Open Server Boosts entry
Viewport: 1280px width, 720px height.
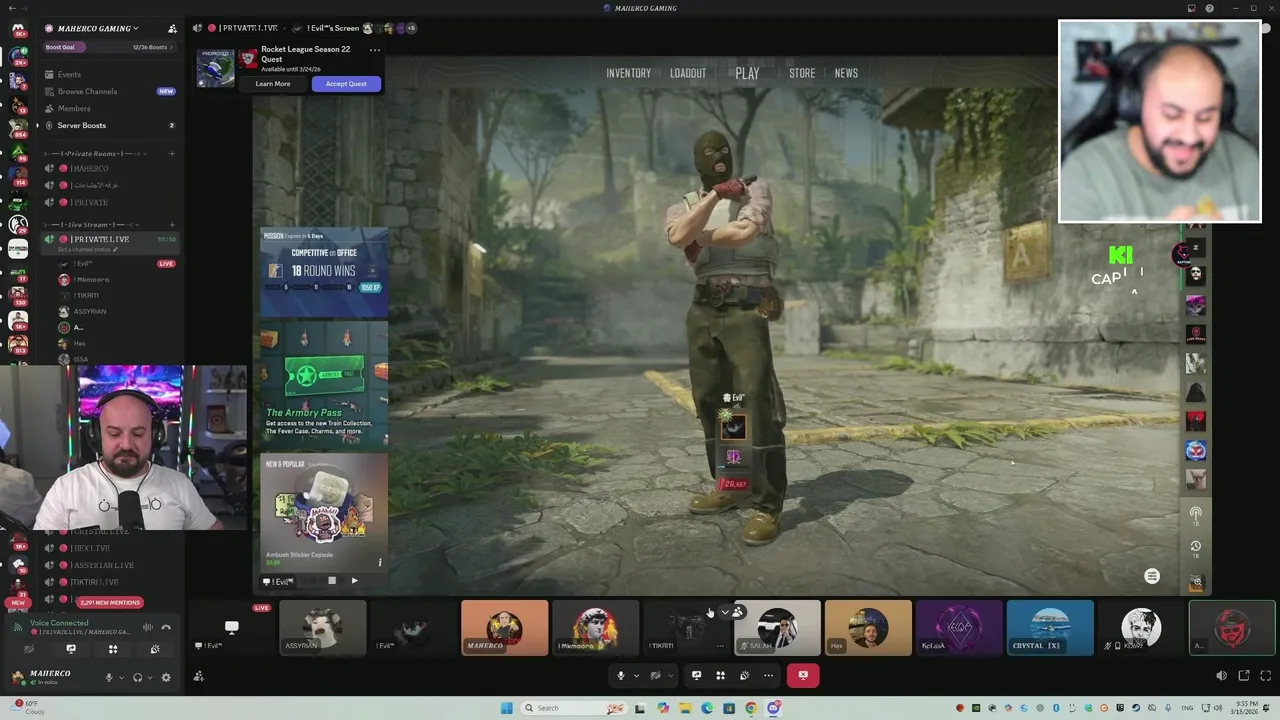tap(110, 125)
